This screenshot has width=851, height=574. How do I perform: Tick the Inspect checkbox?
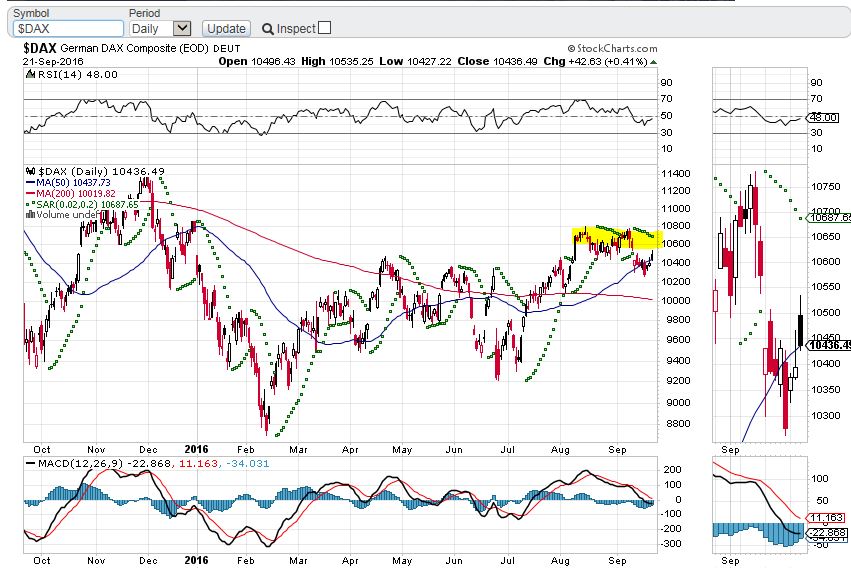point(324,28)
